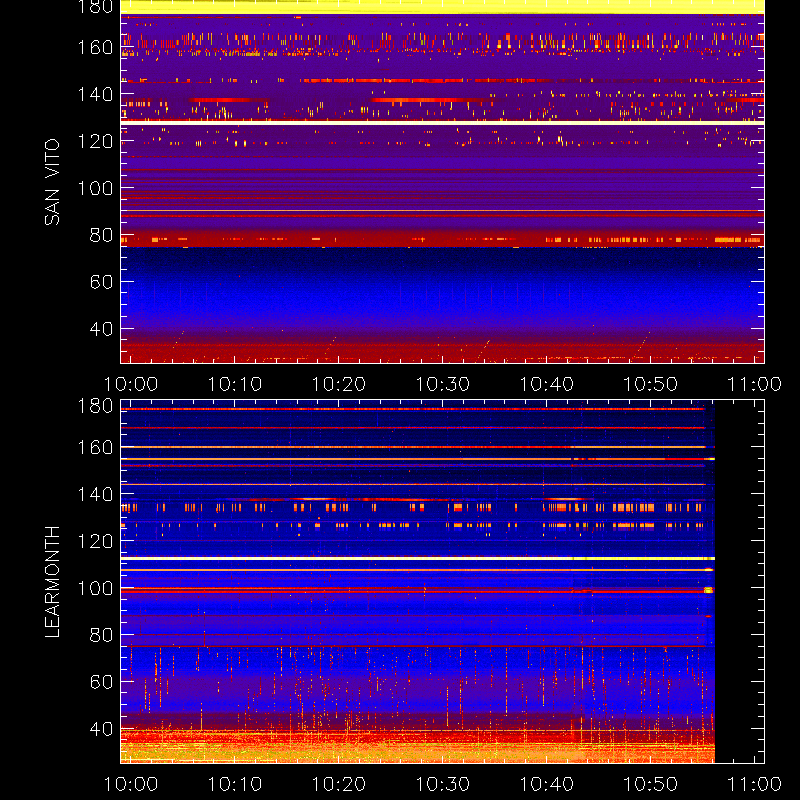This screenshot has height=800, width=800.
Task: Select the 160 tick label on SAN VITO axis
Action: [95, 47]
